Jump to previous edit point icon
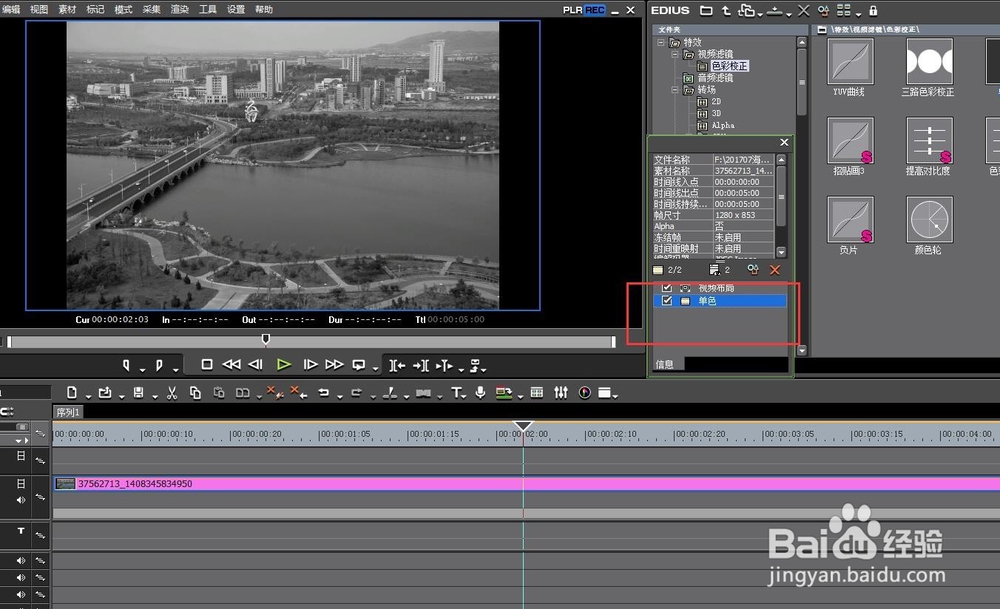 pyautogui.click(x=397, y=365)
